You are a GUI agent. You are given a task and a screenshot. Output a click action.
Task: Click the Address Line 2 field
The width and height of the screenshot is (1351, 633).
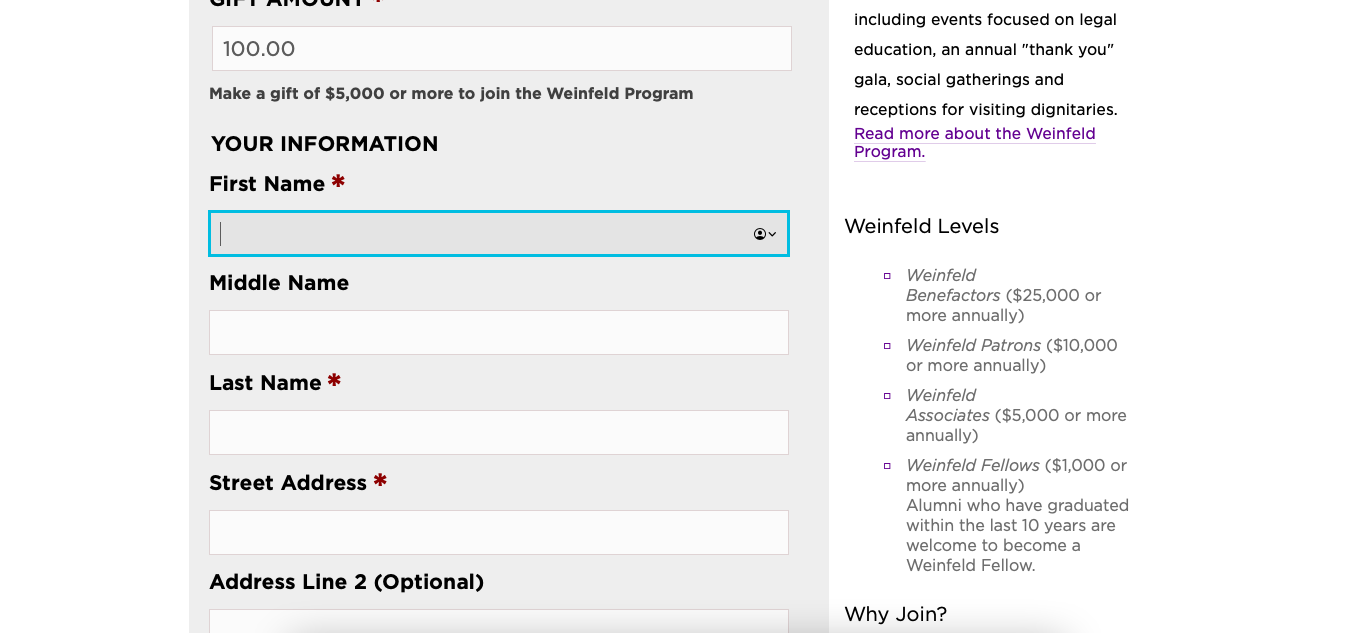point(499,621)
